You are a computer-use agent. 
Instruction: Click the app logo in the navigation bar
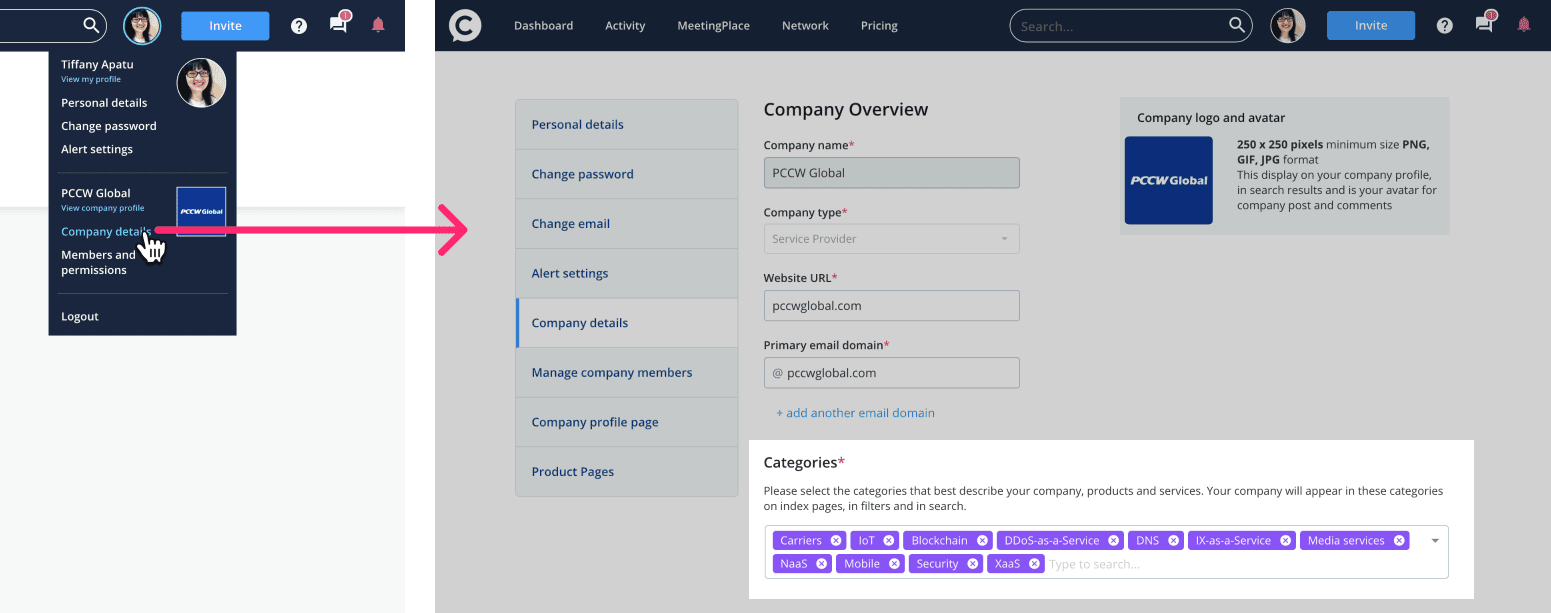pos(465,26)
